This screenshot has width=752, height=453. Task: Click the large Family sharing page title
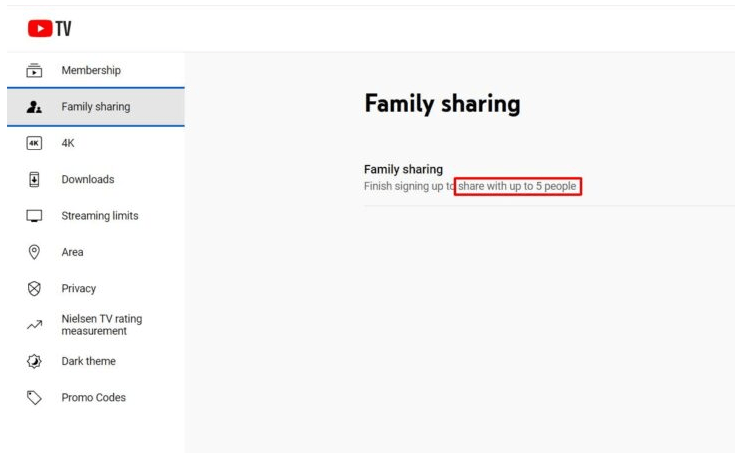click(x=442, y=104)
